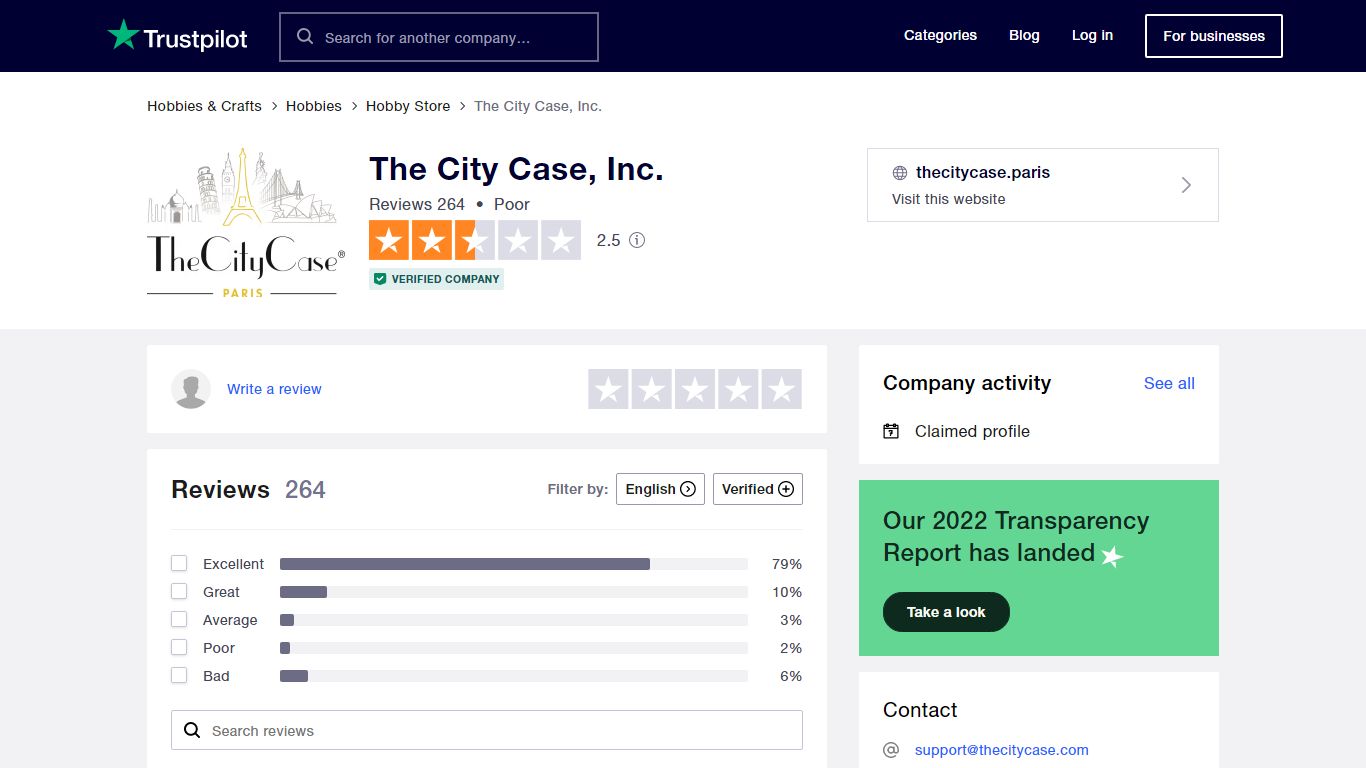This screenshot has height=768, width=1366.
Task: Open Blog in the top navigation
Action: pos(1024,35)
